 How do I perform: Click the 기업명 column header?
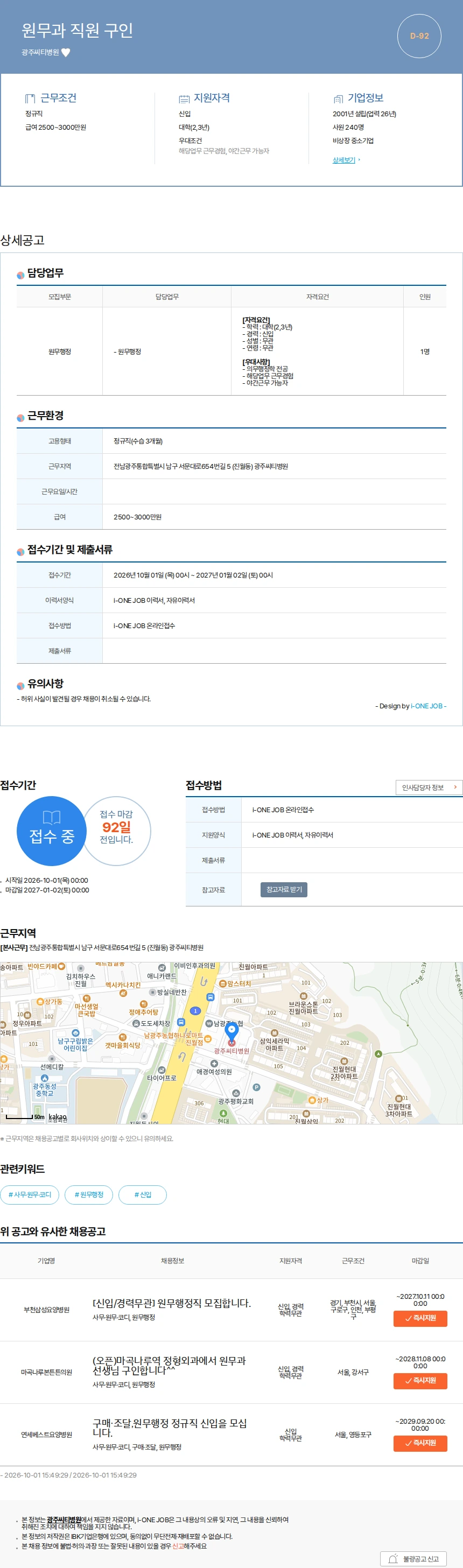coord(46,1261)
